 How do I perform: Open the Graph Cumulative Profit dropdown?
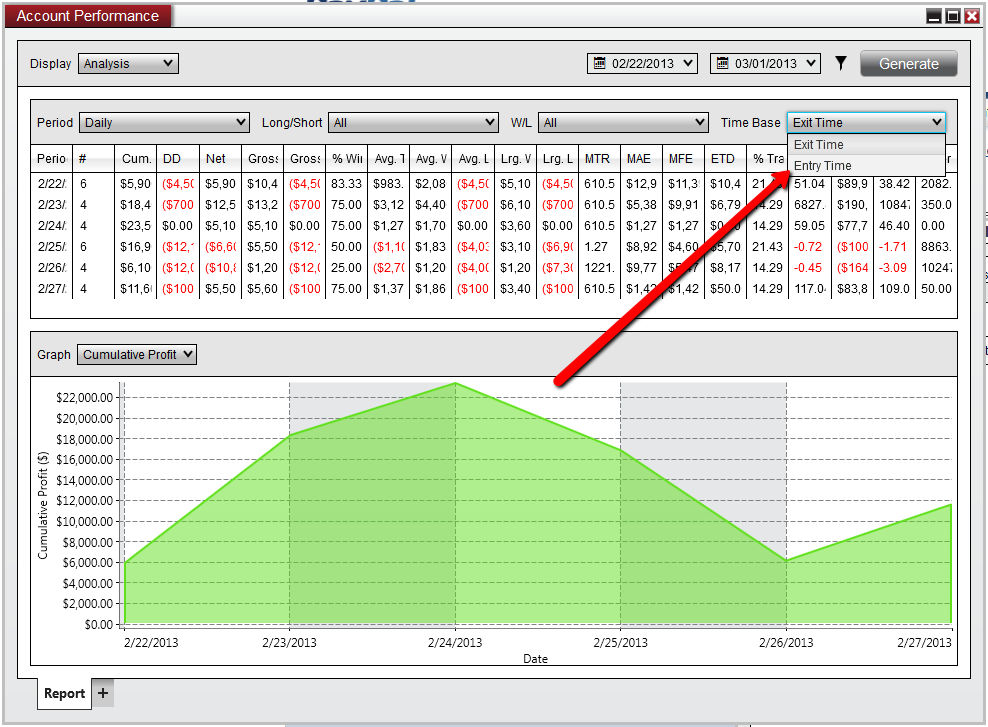(137, 355)
